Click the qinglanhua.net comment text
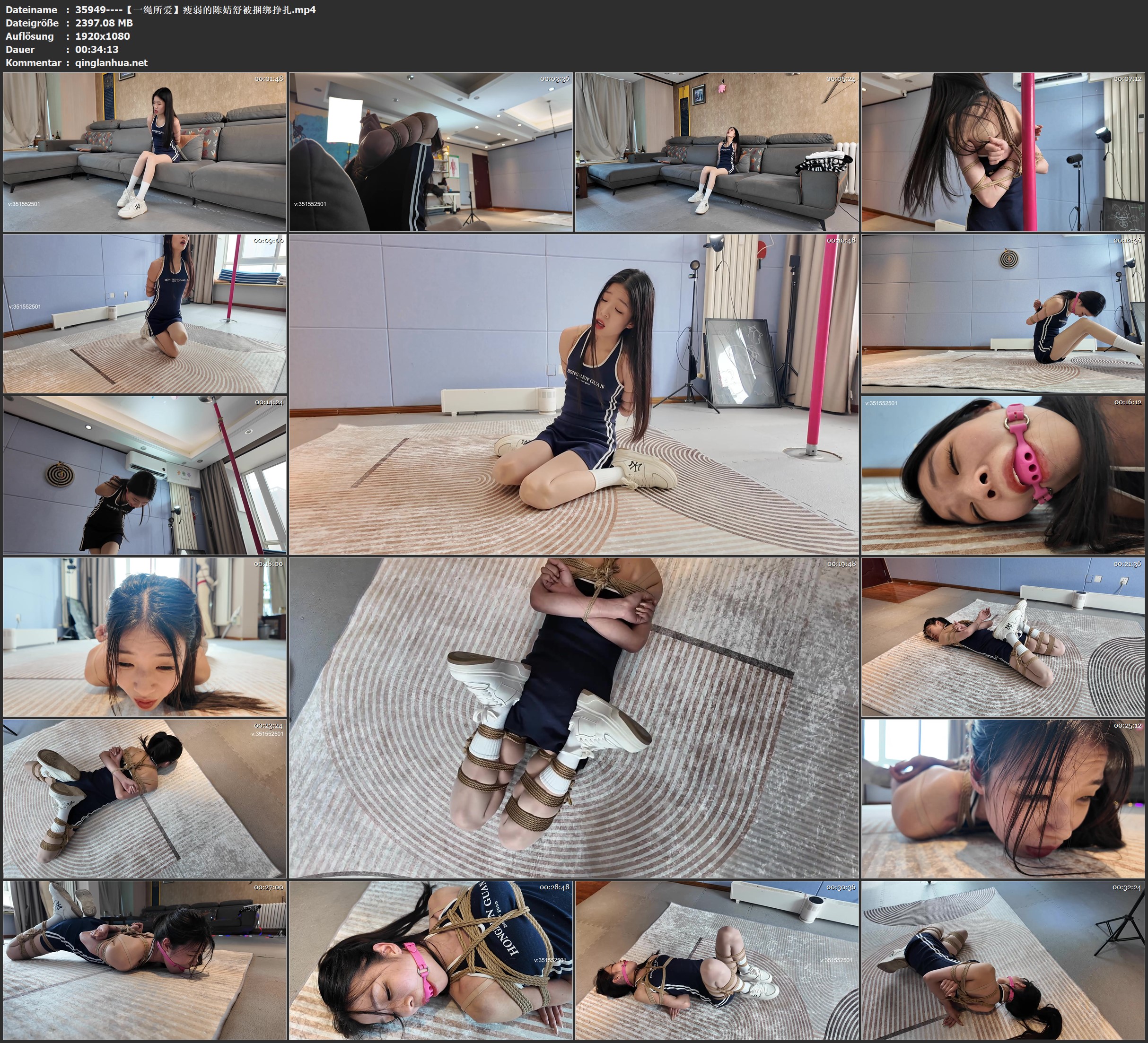This screenshot has width=1148, height=1043. (111, 62)
